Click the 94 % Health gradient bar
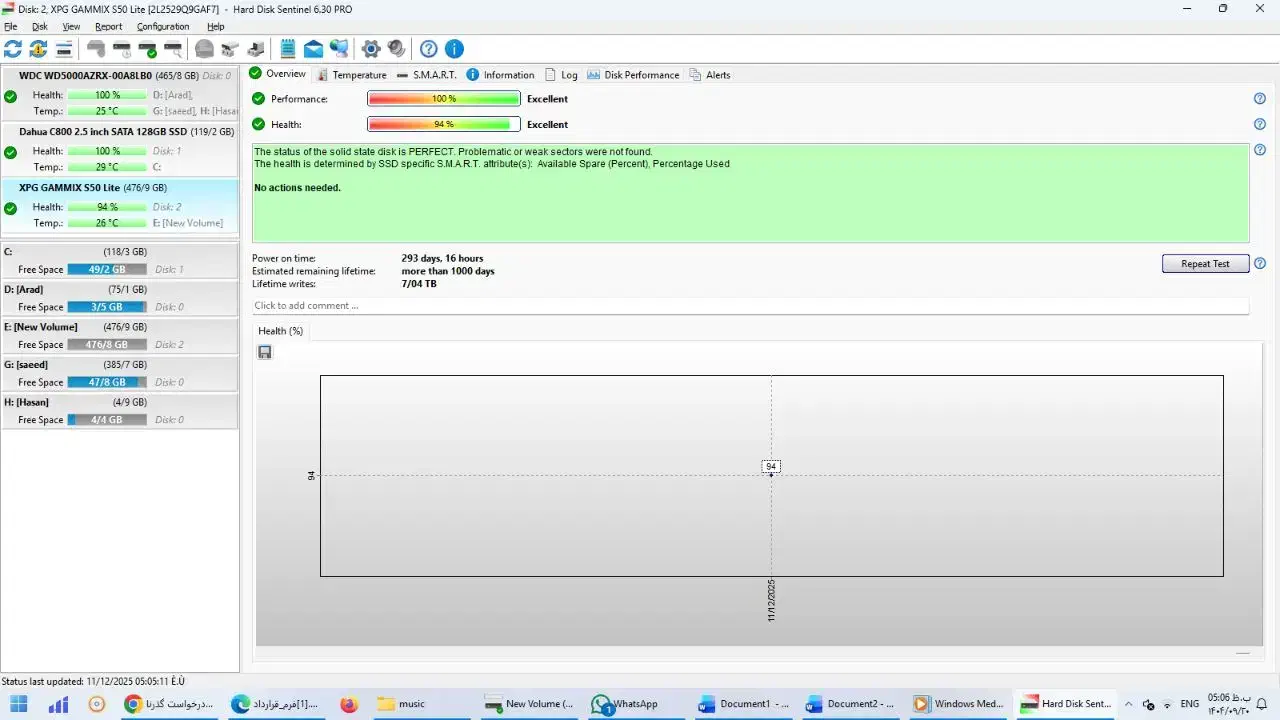The height and width of the screenshot is (720, 1280). tap(444, 125)
